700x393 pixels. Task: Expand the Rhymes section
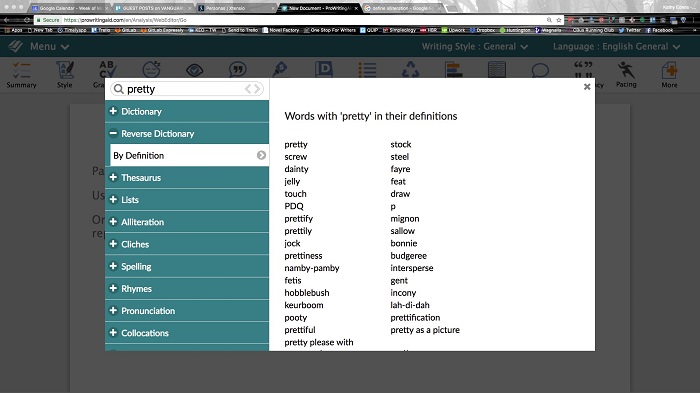(187, 288)
